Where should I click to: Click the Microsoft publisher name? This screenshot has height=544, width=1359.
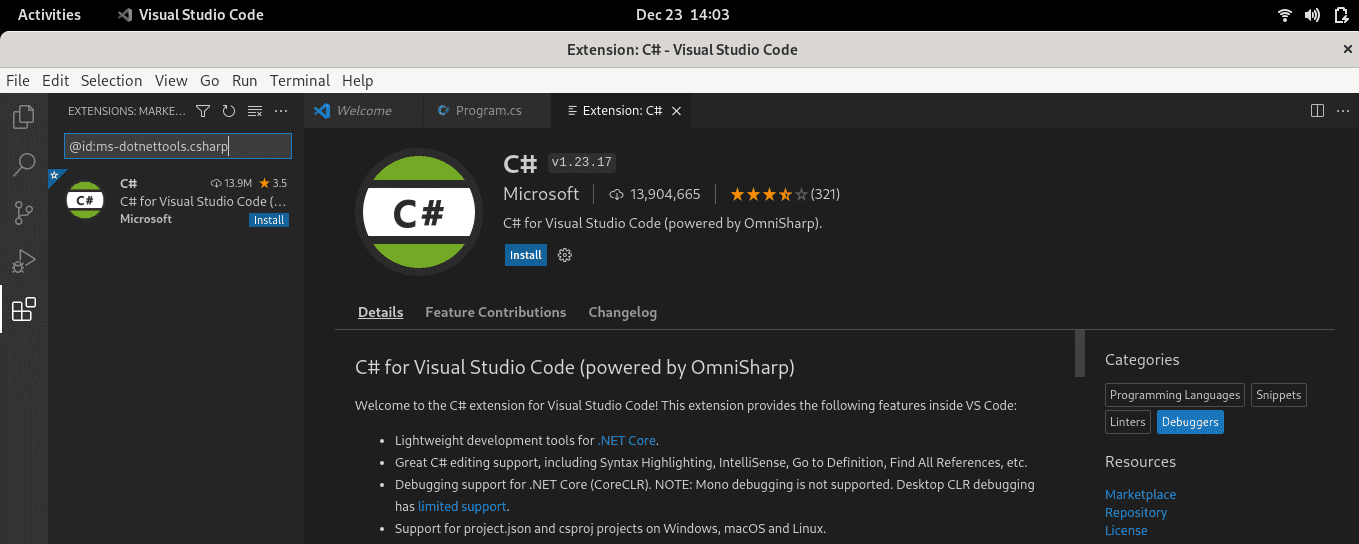point(541,194)
